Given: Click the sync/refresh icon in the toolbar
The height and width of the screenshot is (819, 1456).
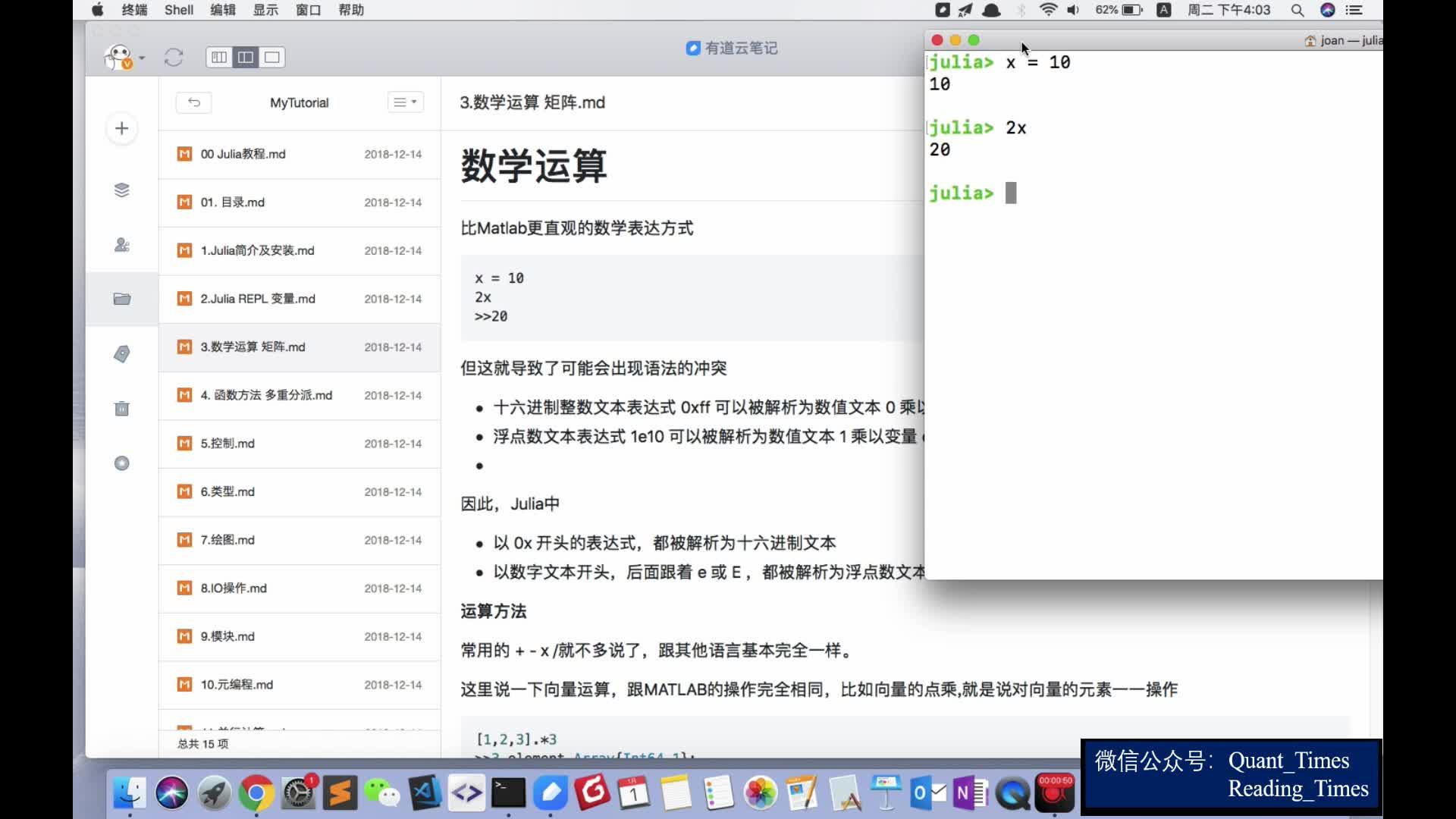Looking at the screenshot, I should click(x=174, y=57).
